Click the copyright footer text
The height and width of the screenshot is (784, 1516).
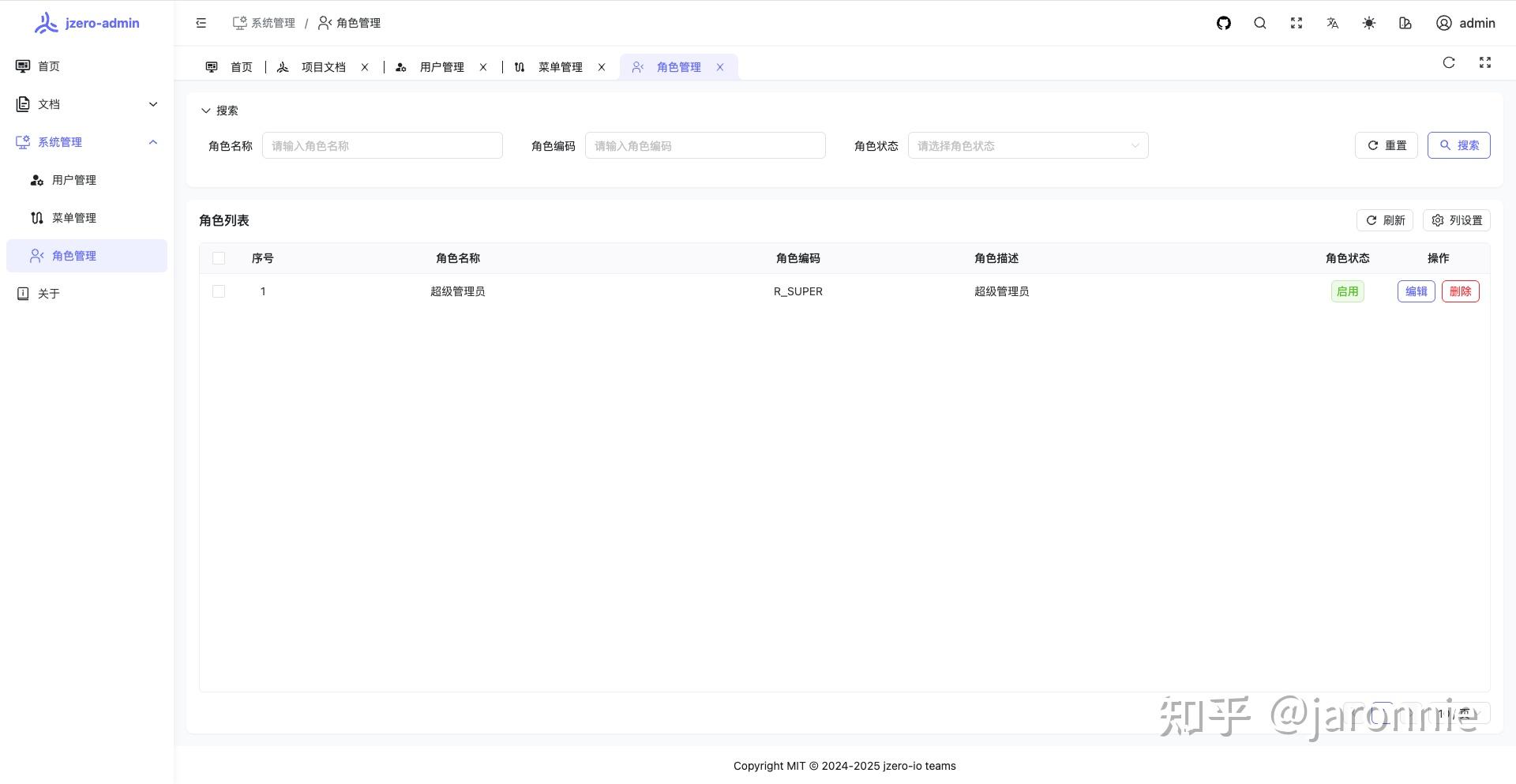point(845,766)
